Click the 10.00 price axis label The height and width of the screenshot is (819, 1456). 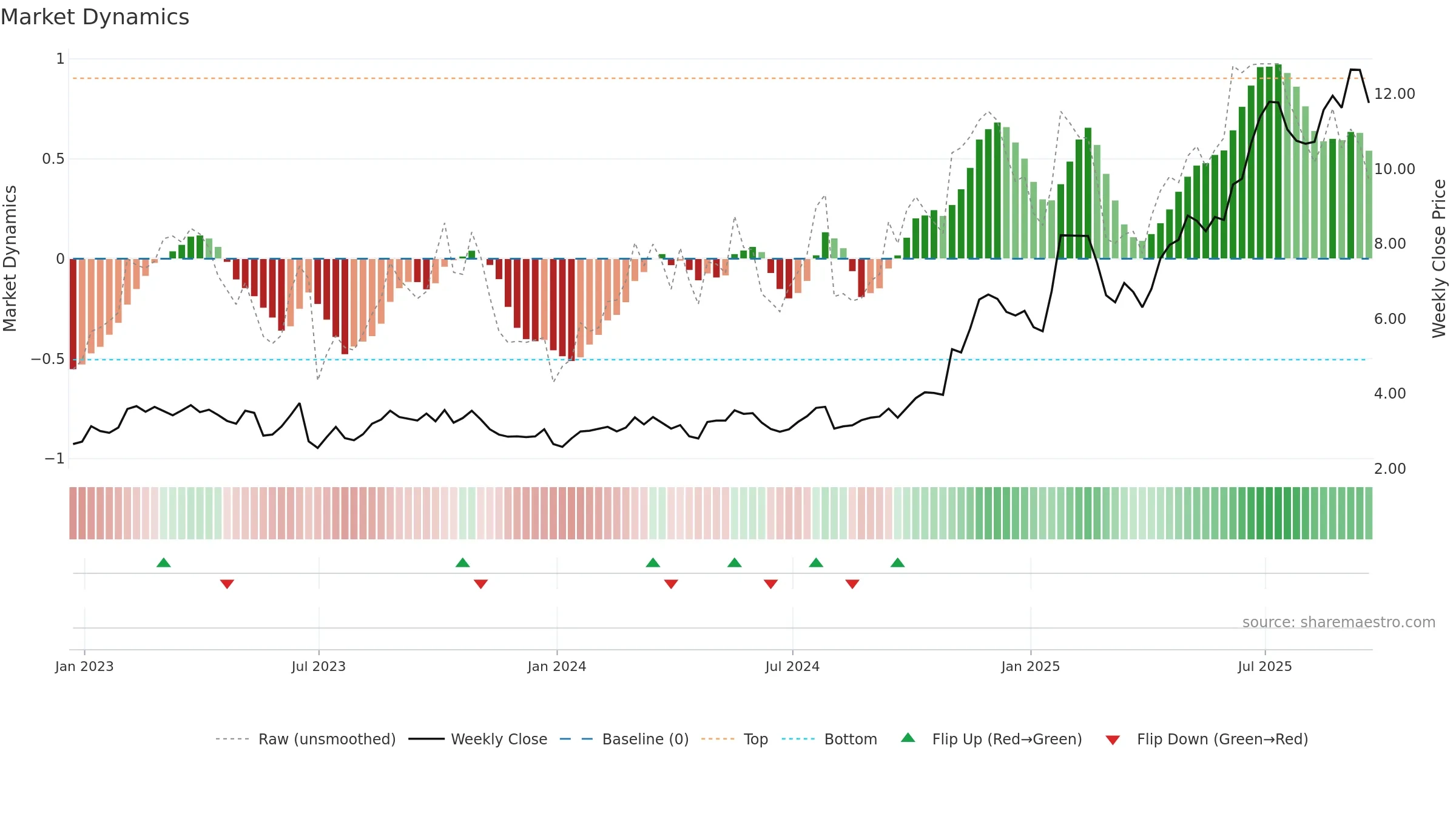coord(1394,169)
